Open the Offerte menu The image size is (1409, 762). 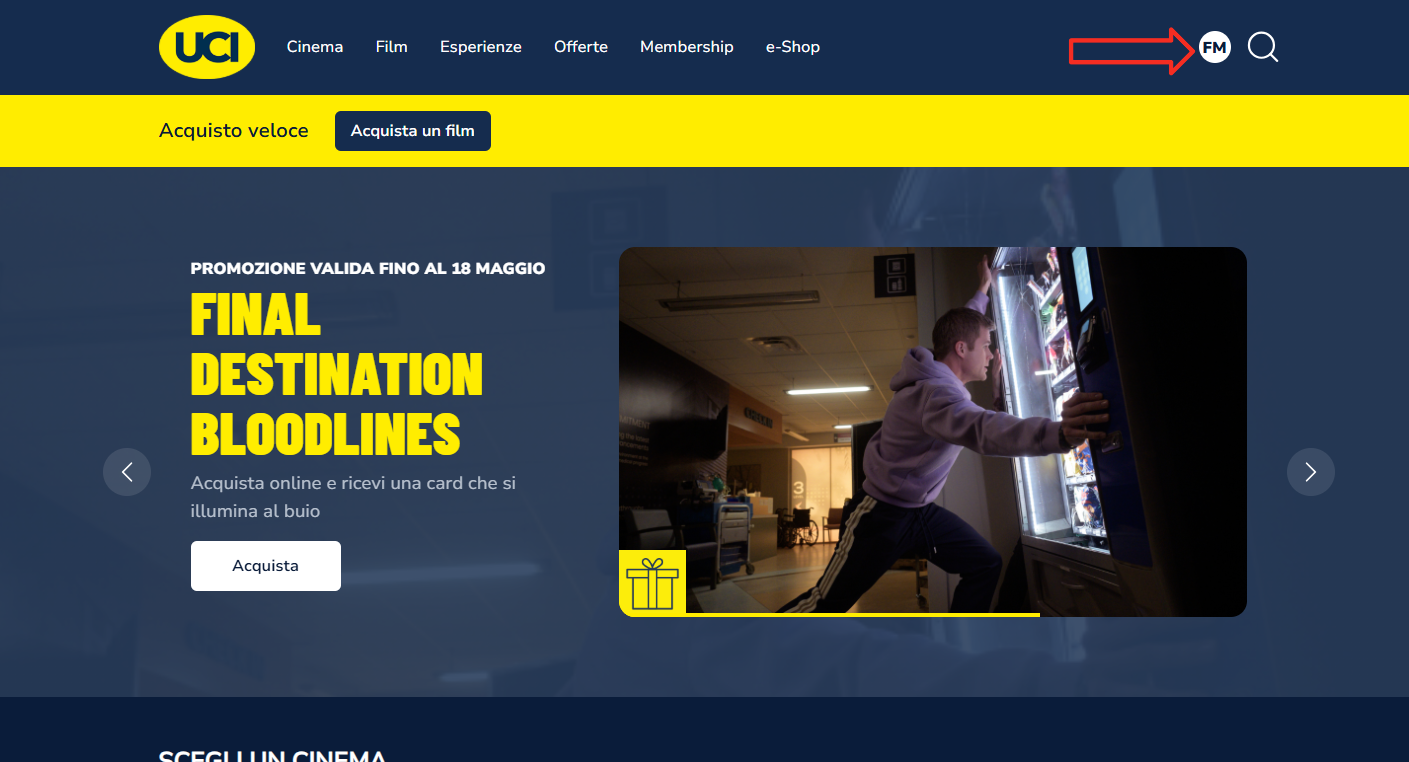(581, 47)
